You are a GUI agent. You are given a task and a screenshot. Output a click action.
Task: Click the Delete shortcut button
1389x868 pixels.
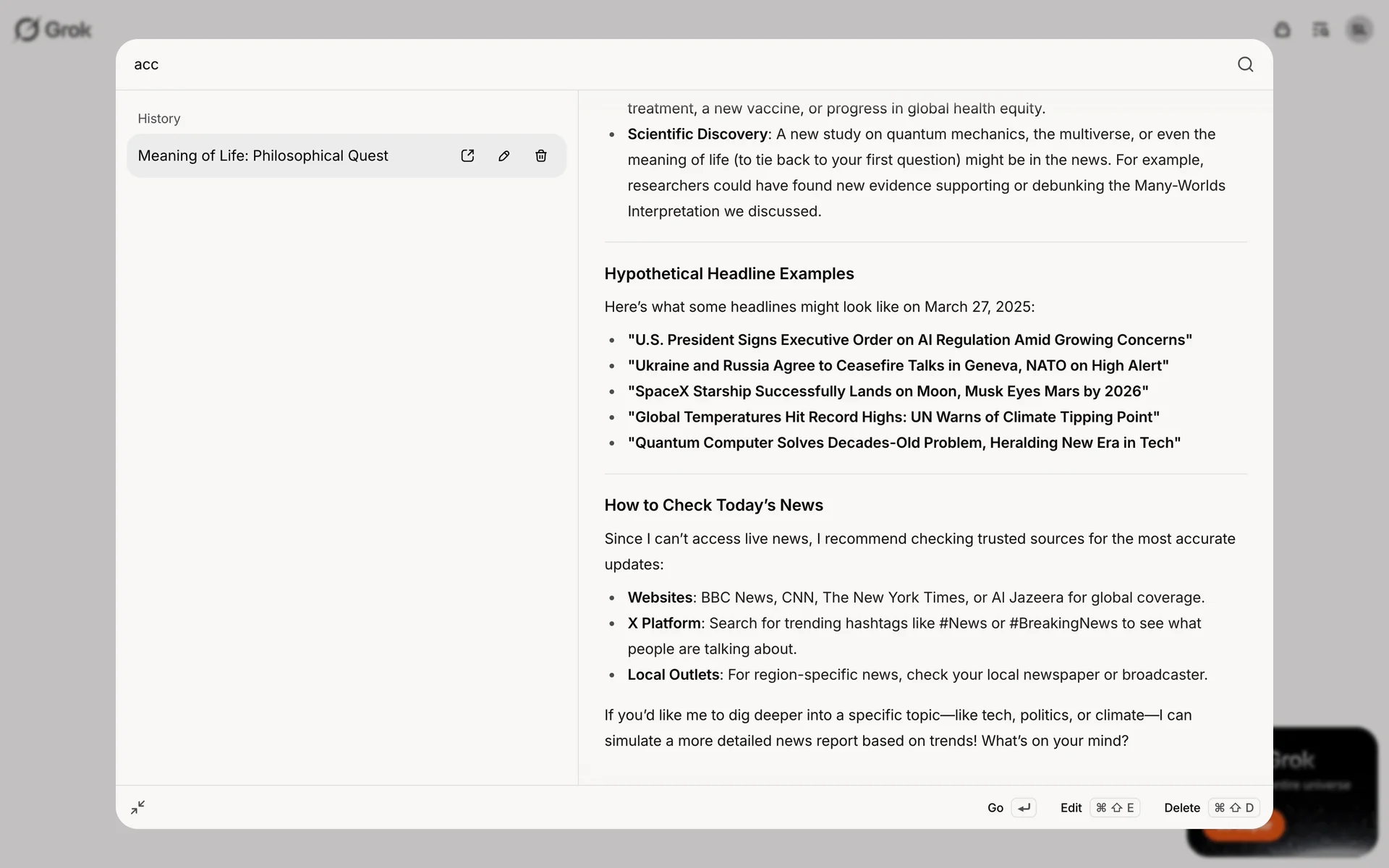[1211, 808]
